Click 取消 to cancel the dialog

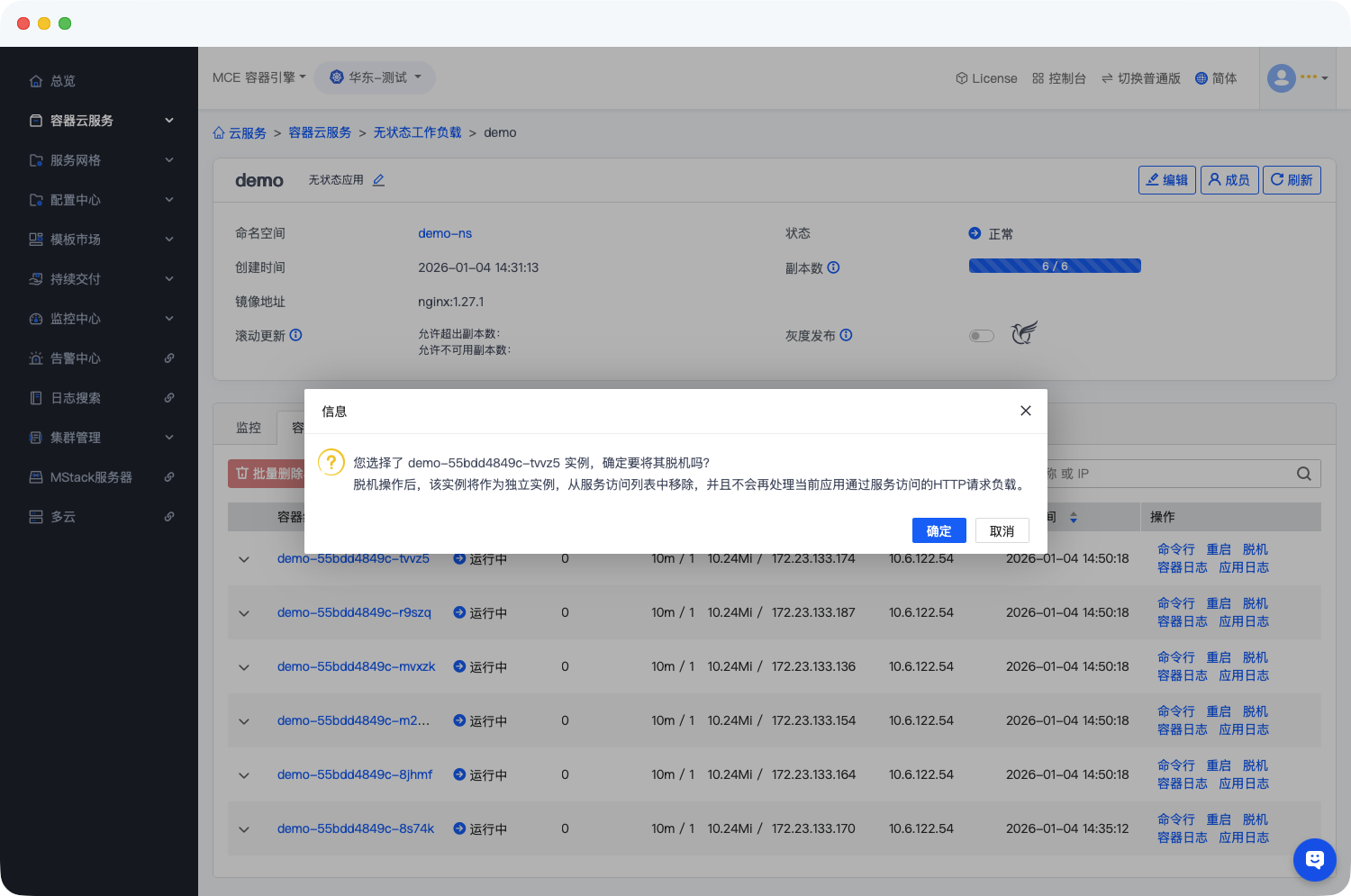point(1002,531)
